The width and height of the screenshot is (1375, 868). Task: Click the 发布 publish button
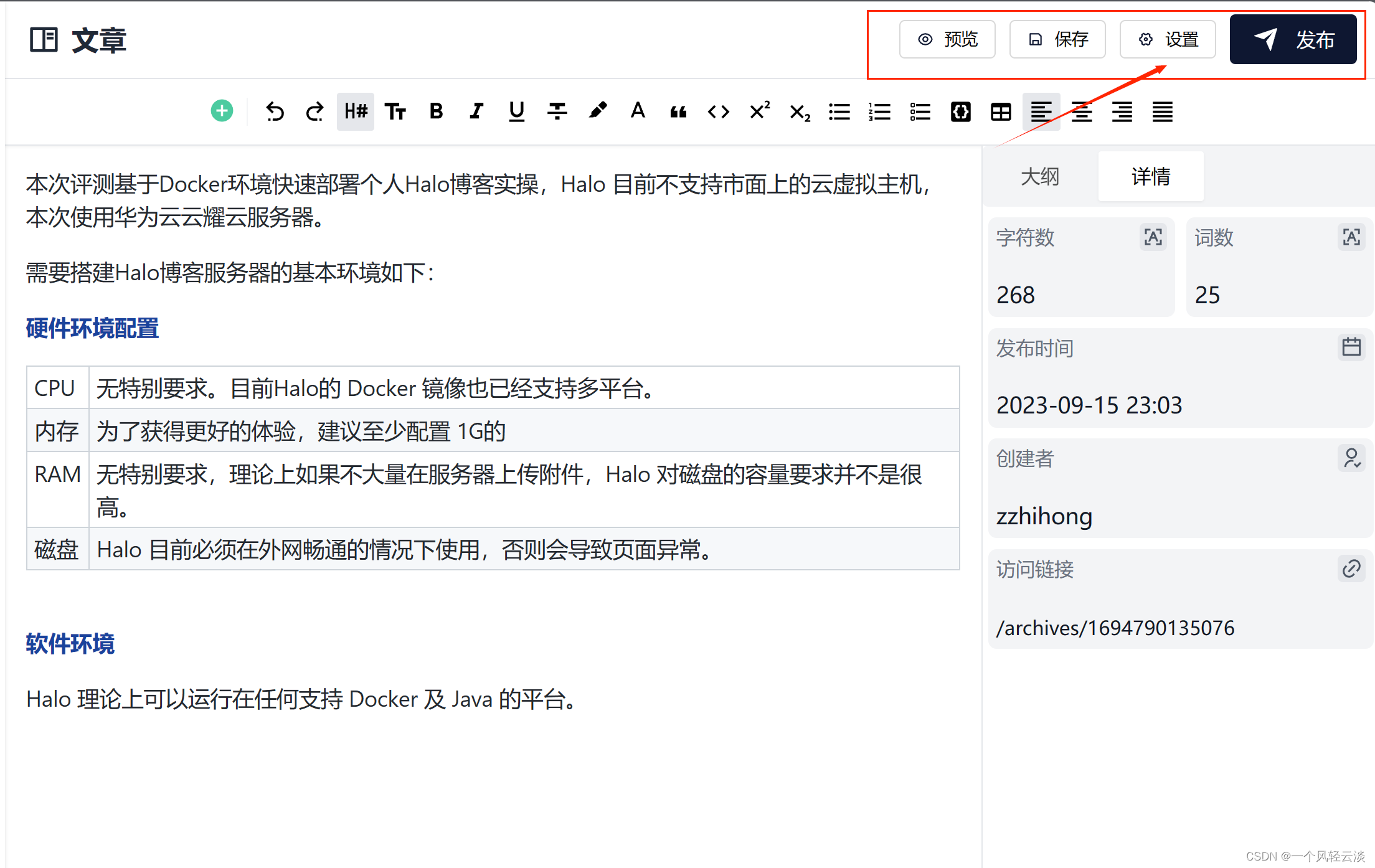[1293, 40]
